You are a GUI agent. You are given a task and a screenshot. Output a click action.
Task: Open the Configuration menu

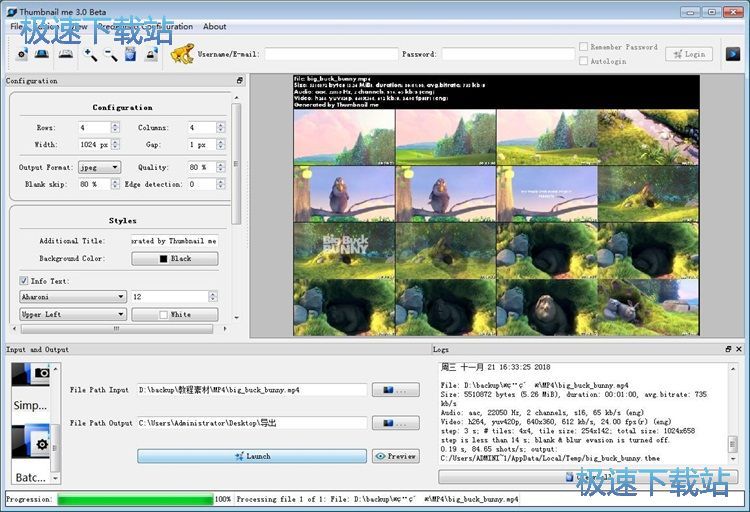(x=167, y=26)
